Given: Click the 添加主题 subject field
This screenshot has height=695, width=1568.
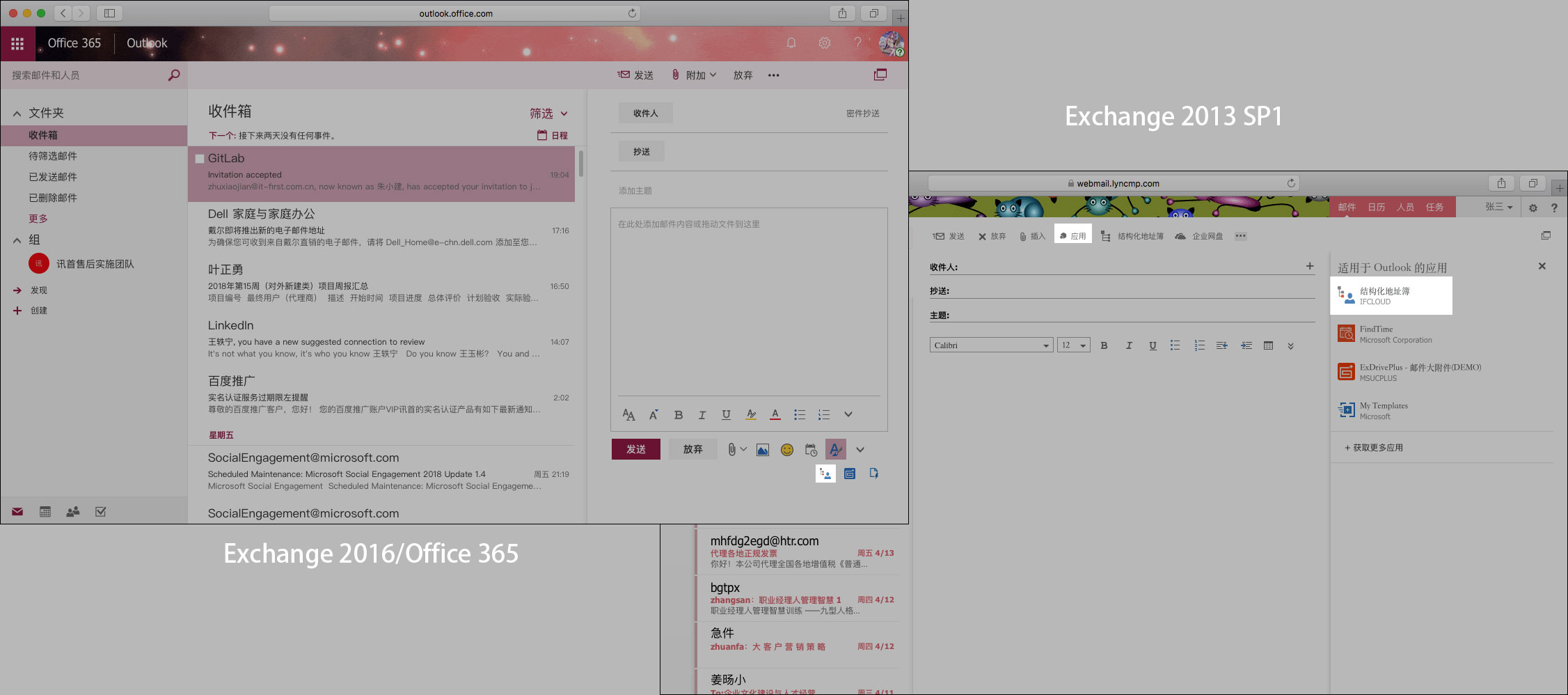Looking at the screenshot, I should pos(749,190).
